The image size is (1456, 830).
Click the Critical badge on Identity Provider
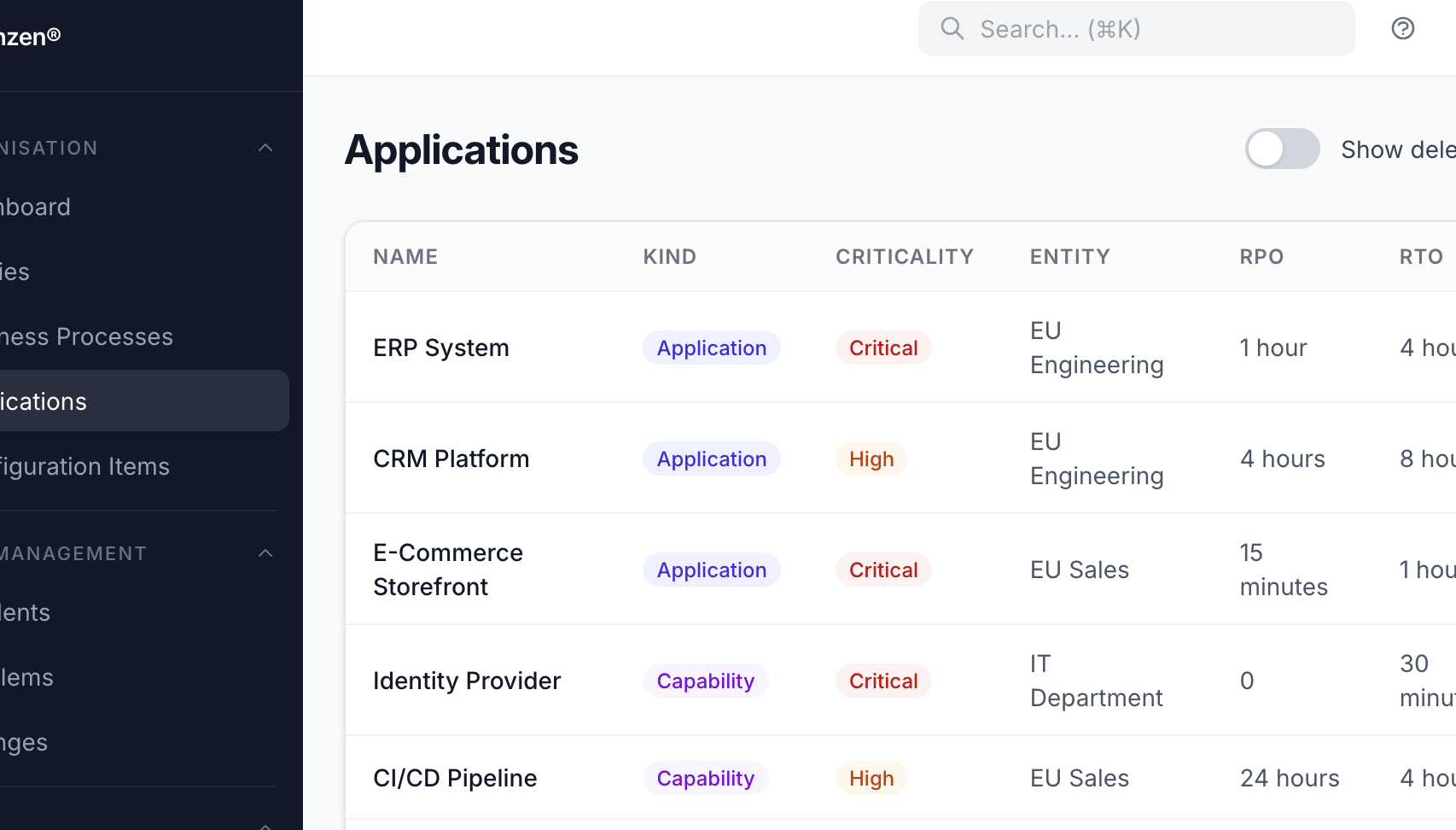click(x=882, y=681)
